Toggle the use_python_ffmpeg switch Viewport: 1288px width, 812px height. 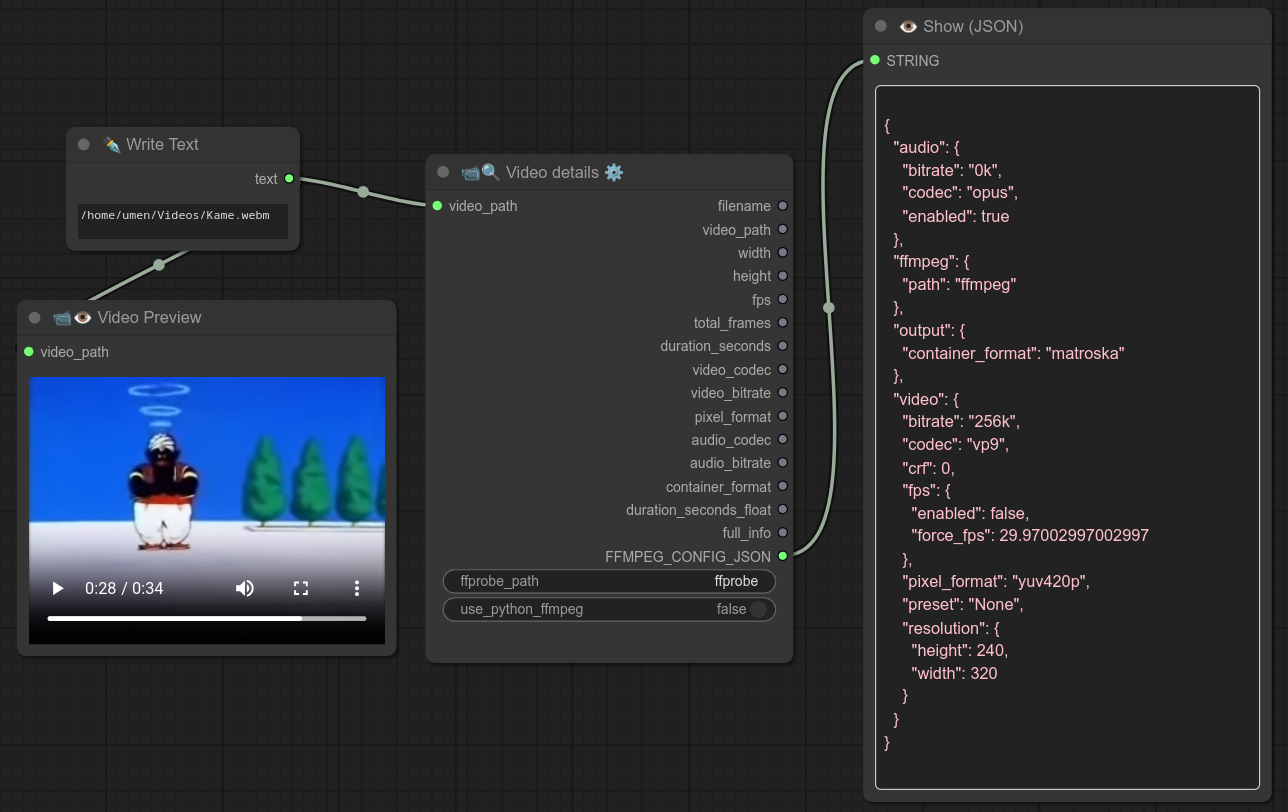(758, 609)
